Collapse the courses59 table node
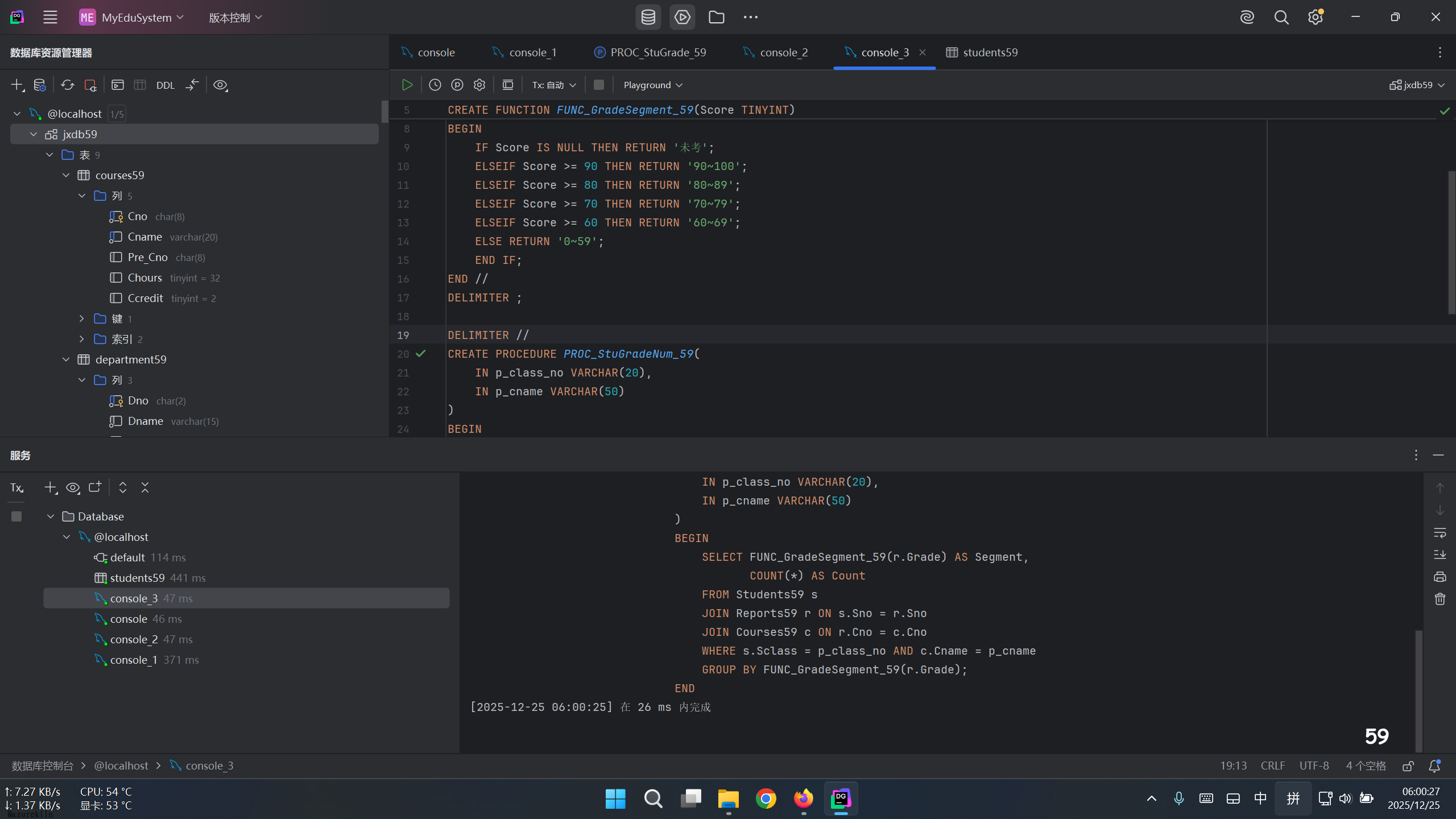 [x=66, y=175]
